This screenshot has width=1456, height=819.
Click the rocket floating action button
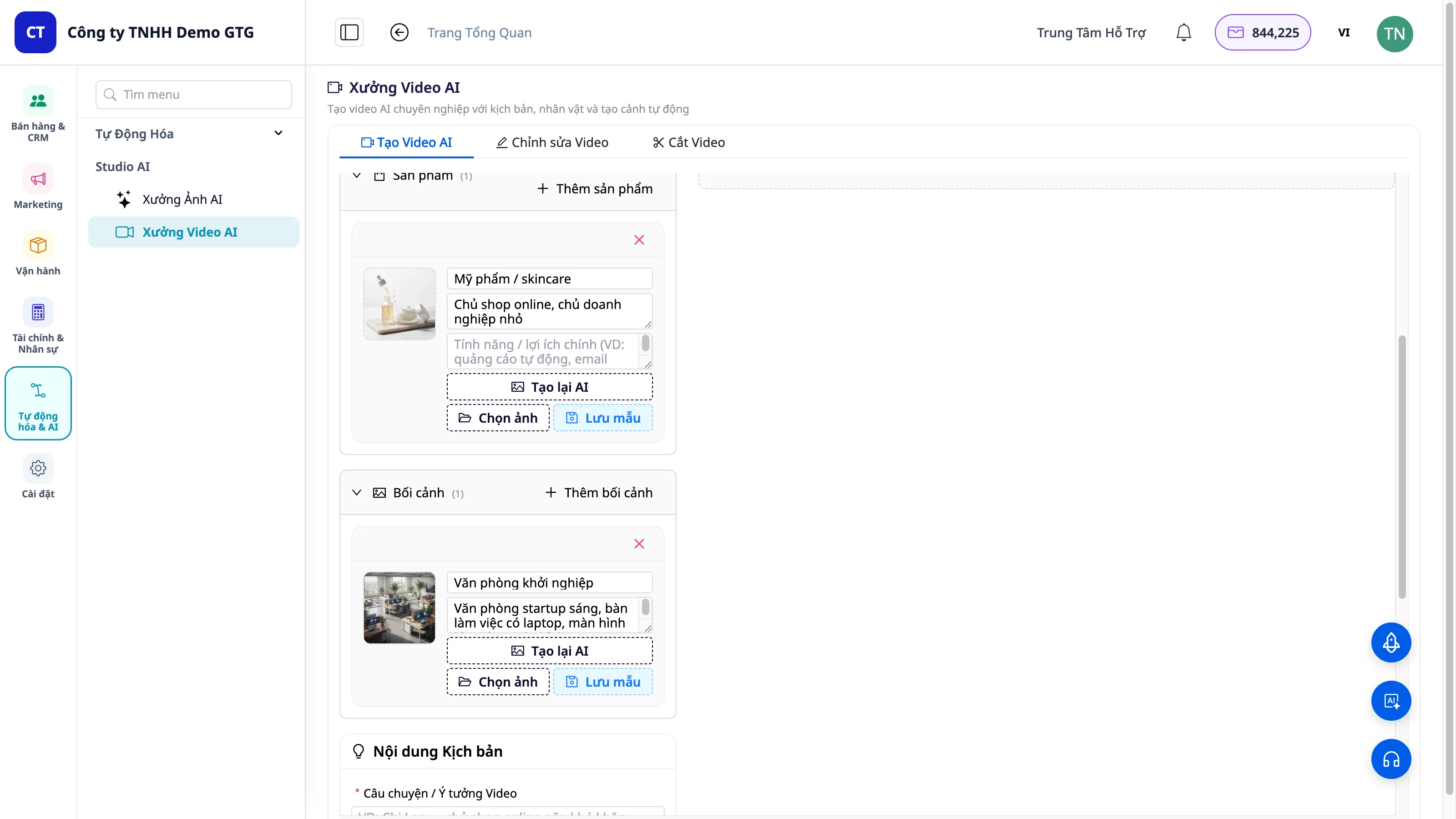1391,642
